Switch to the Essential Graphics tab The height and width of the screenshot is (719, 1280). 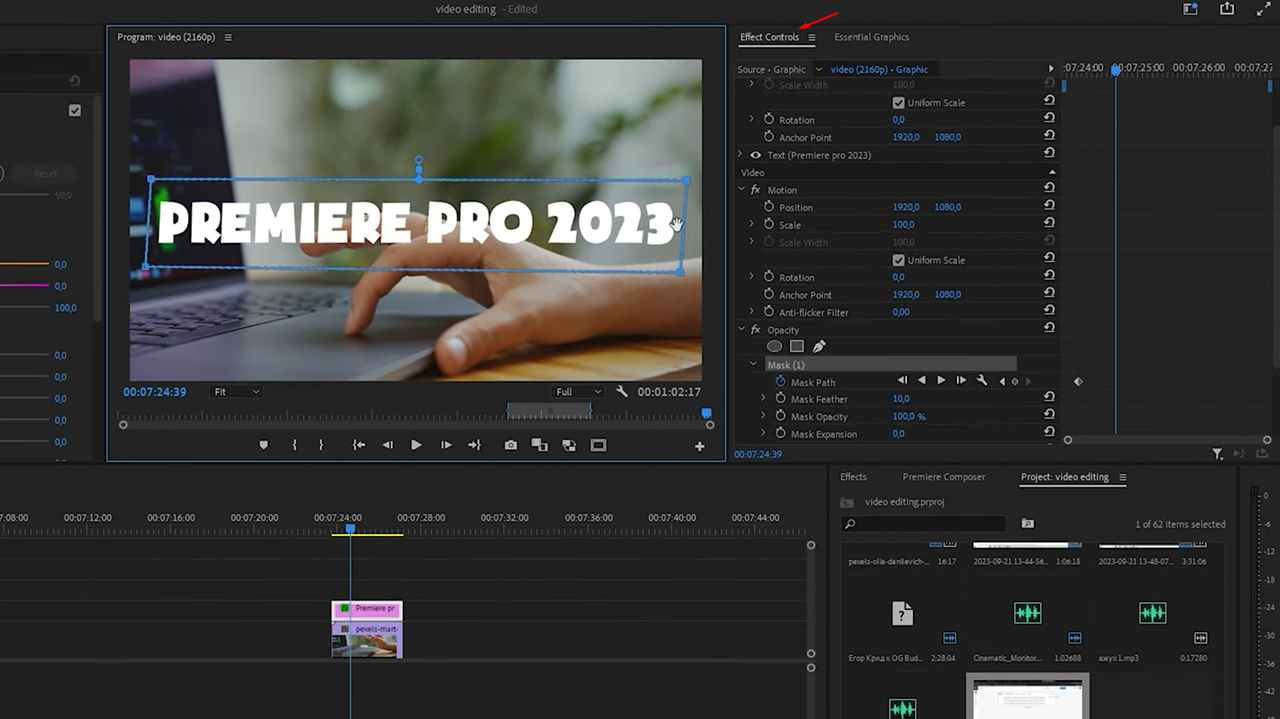(x=871, y=37)
